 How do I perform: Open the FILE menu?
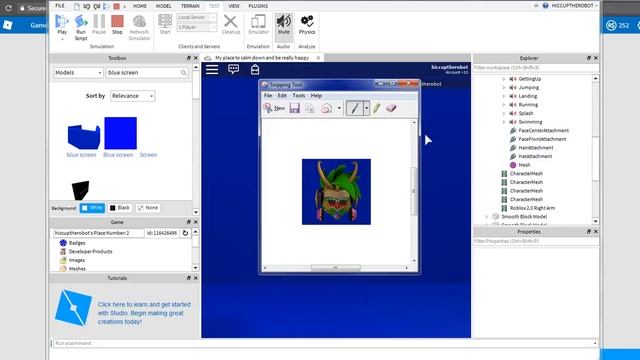pos(60,6)
